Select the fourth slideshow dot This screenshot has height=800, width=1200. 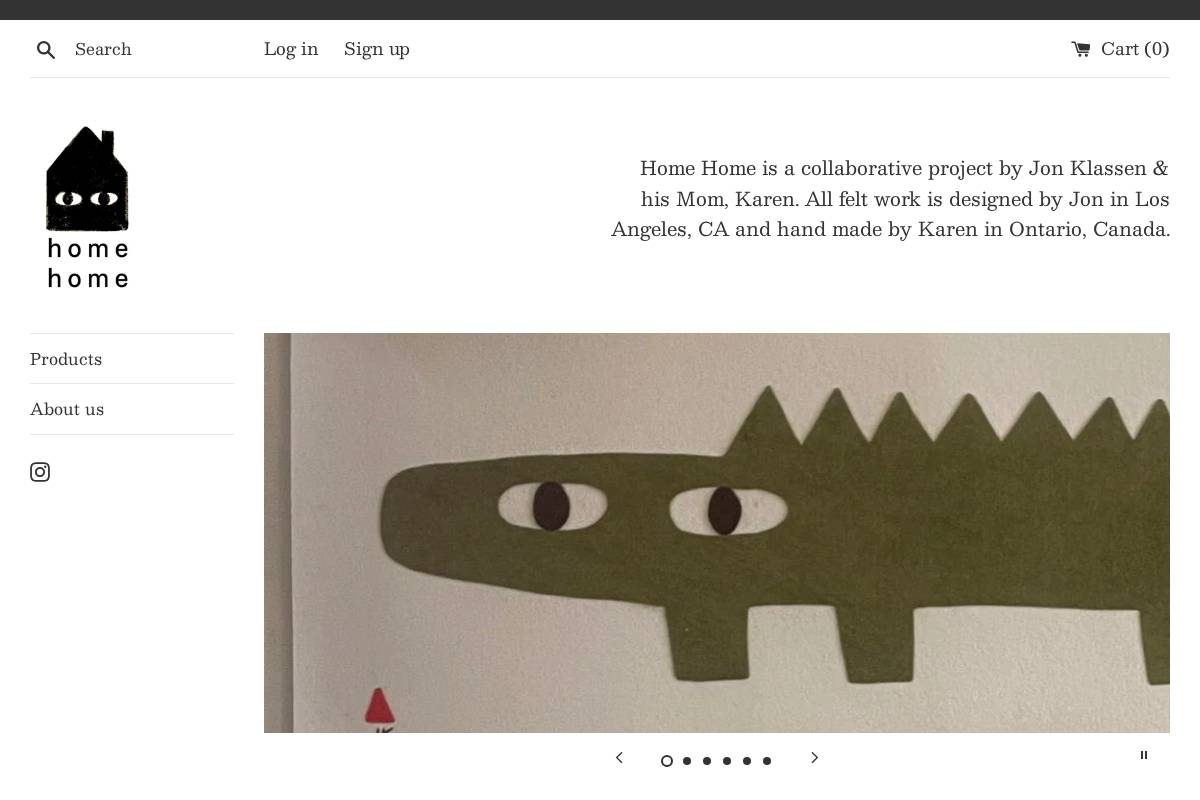pyautogui.click(x=727, y=761)
